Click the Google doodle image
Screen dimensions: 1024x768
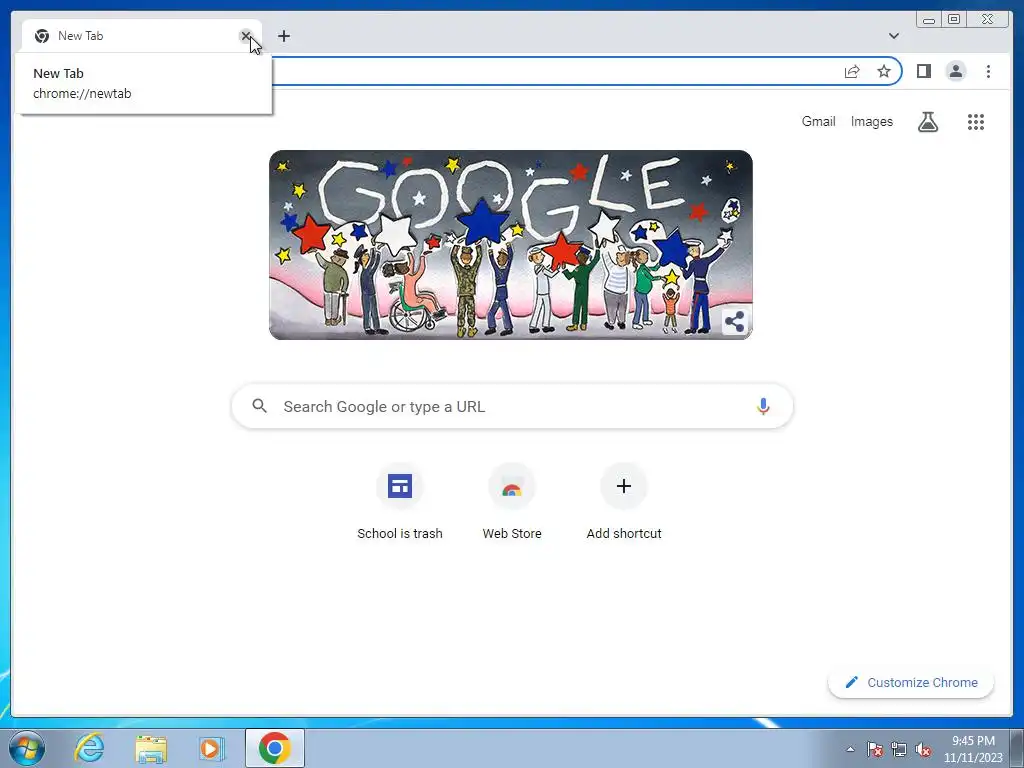click(x=511, y=245)
